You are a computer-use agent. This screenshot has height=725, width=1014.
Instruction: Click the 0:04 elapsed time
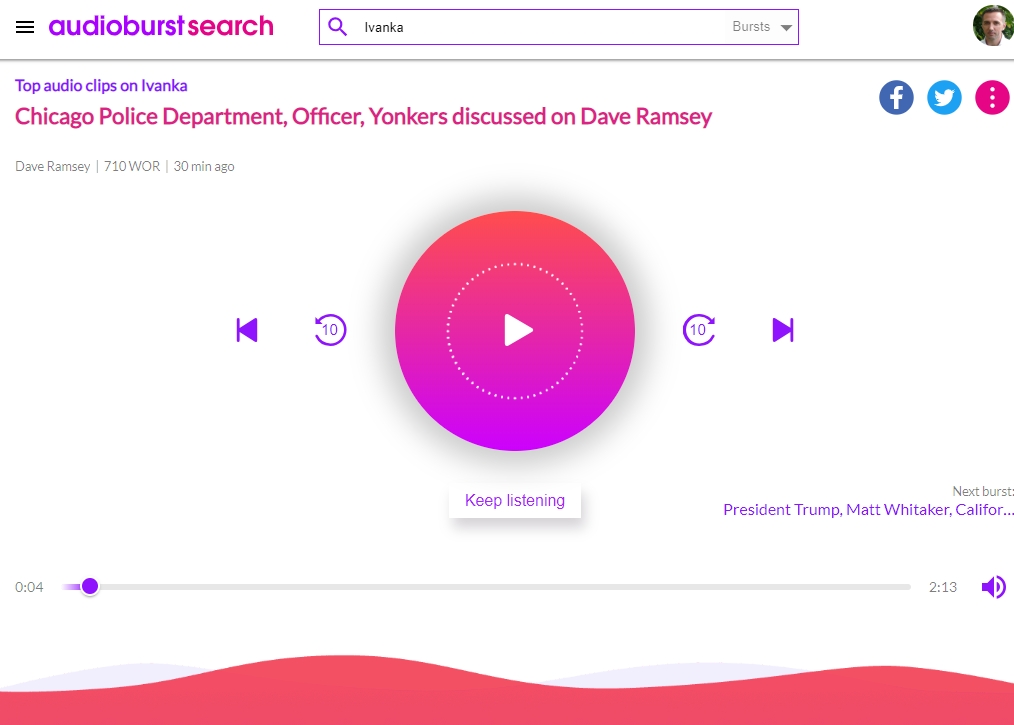(29, 587)
